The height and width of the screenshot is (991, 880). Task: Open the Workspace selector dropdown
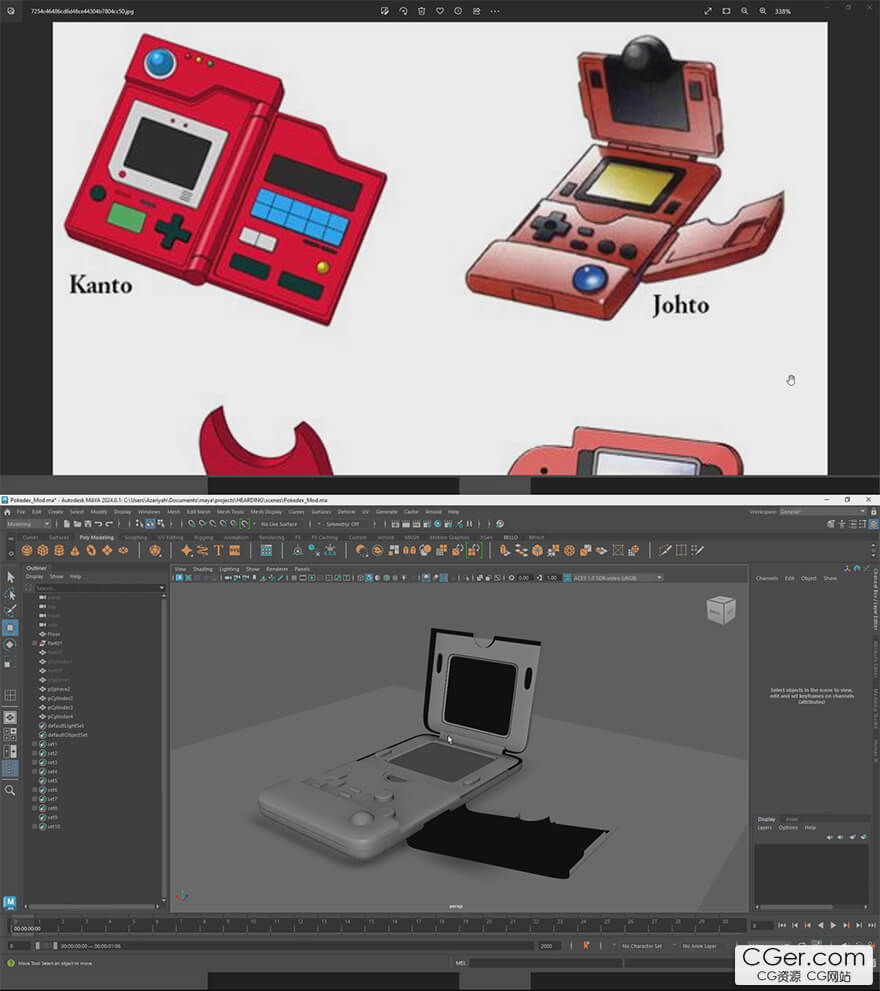[822, 511]
